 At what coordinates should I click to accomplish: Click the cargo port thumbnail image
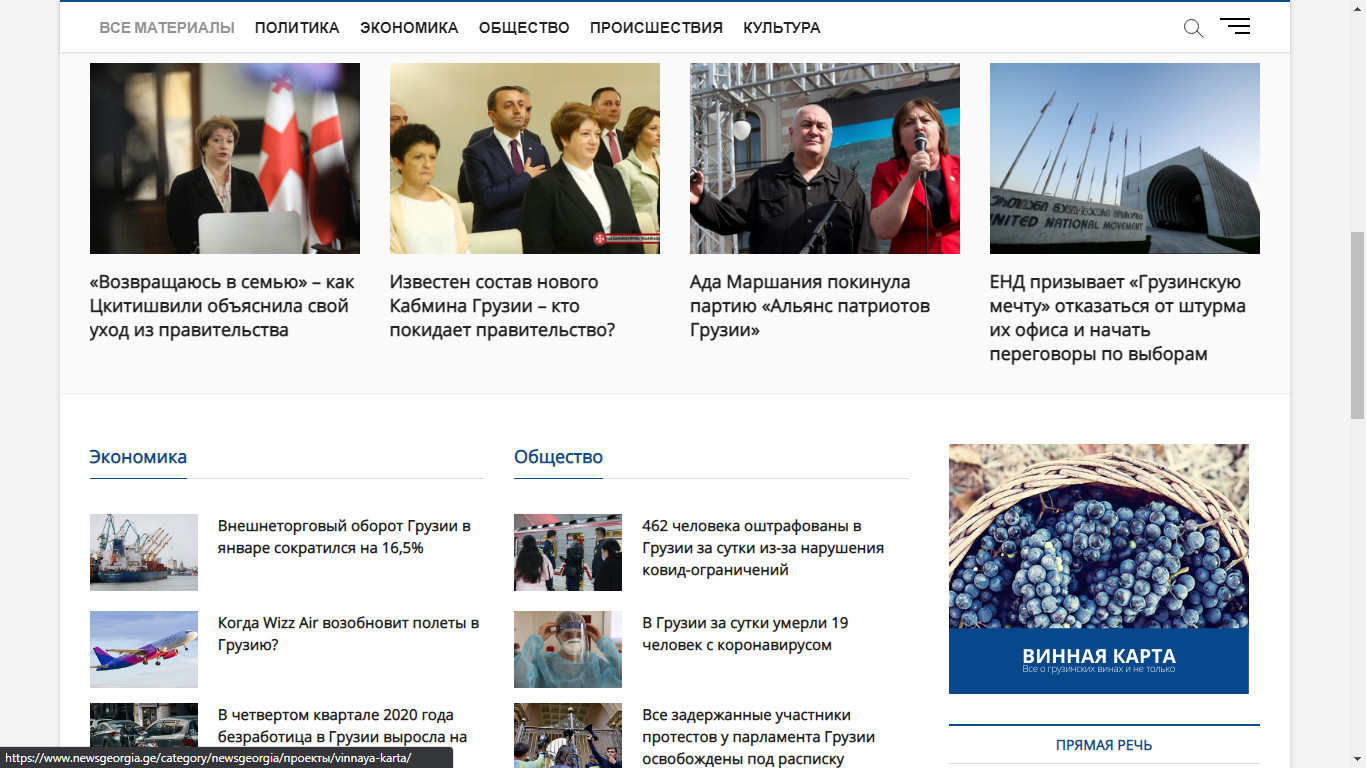144,552
